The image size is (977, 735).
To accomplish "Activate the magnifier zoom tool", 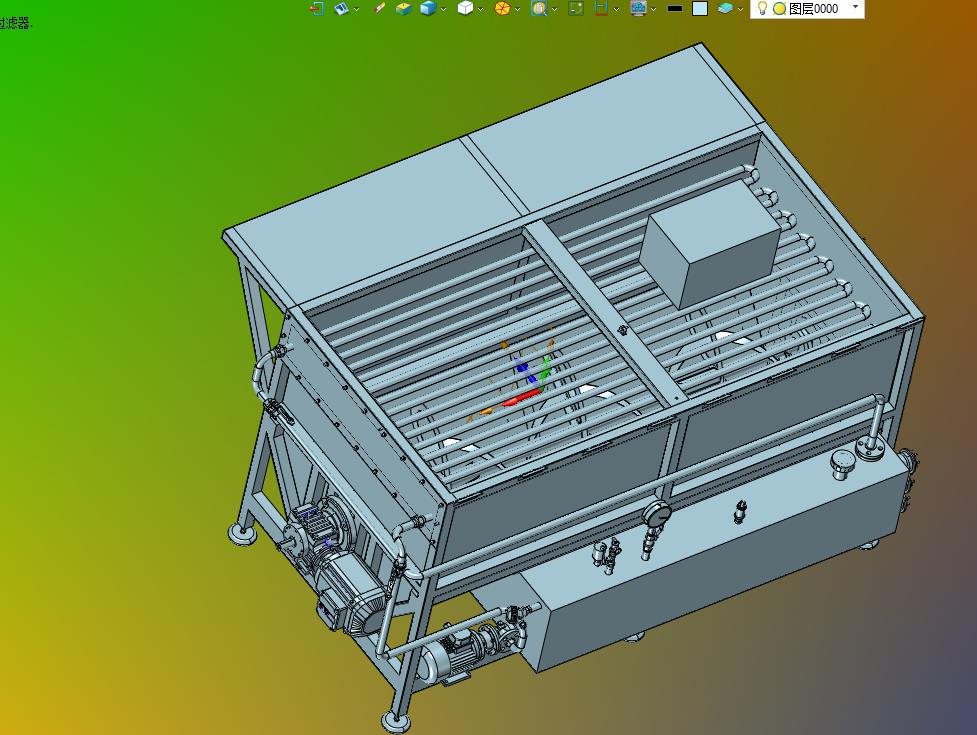I will [539, 8].
